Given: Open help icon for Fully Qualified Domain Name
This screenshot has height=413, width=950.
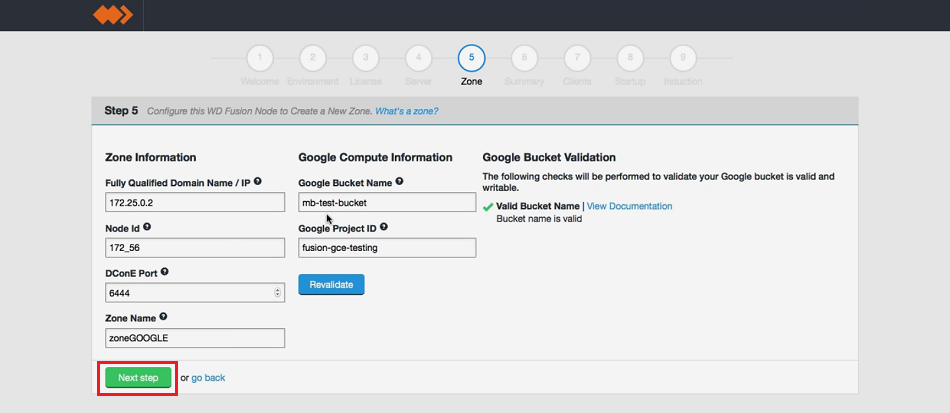Looking at the screenshot, I should point(257,181).
